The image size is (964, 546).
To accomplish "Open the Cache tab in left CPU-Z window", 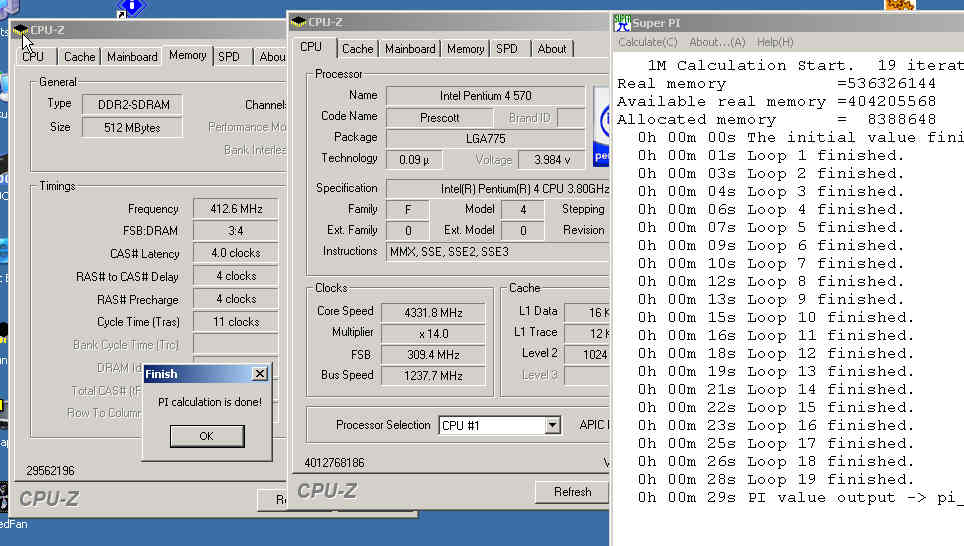I will tap(80, 57).
